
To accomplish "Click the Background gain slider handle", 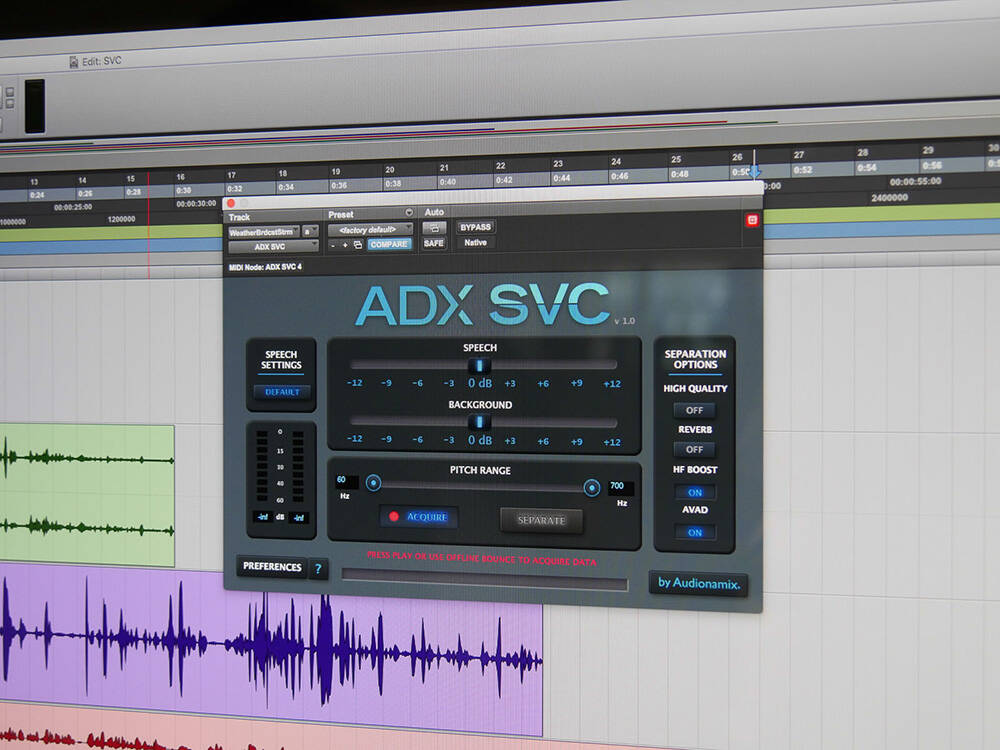I will click(x=479, y=422).
